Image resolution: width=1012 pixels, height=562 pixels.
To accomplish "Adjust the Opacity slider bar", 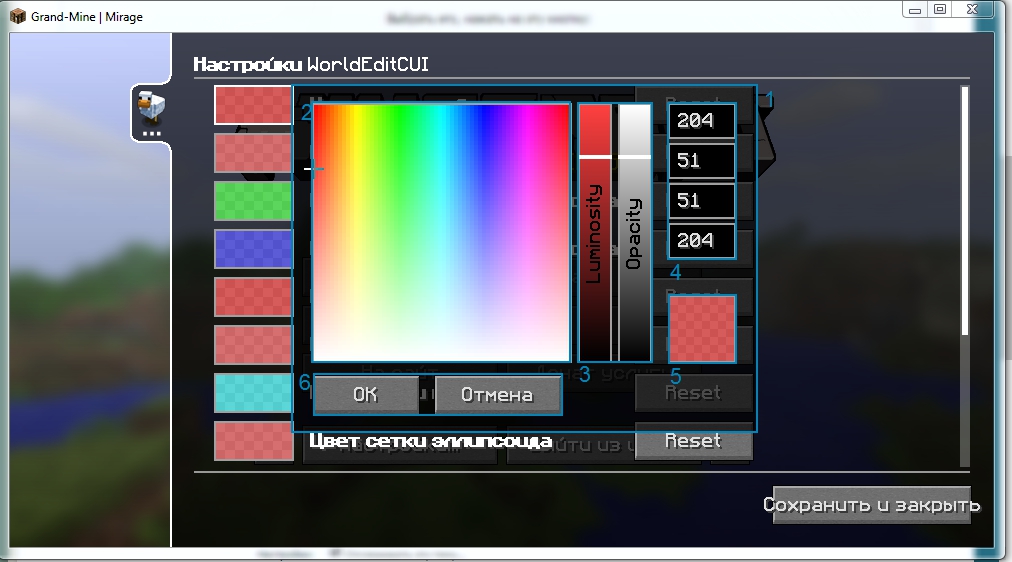I will 635,232.
